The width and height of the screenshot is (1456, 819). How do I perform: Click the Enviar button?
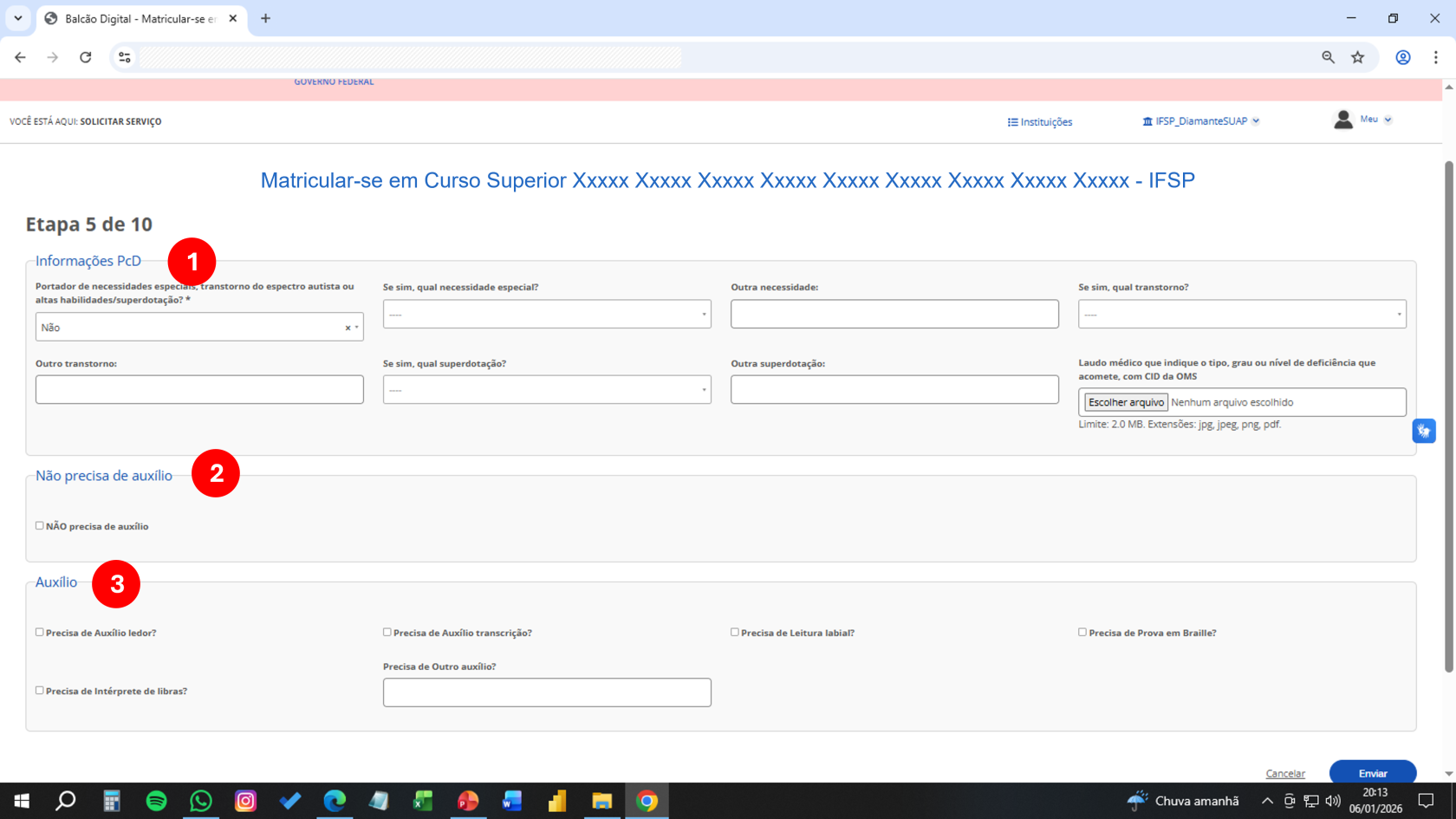pos(1372,773)
